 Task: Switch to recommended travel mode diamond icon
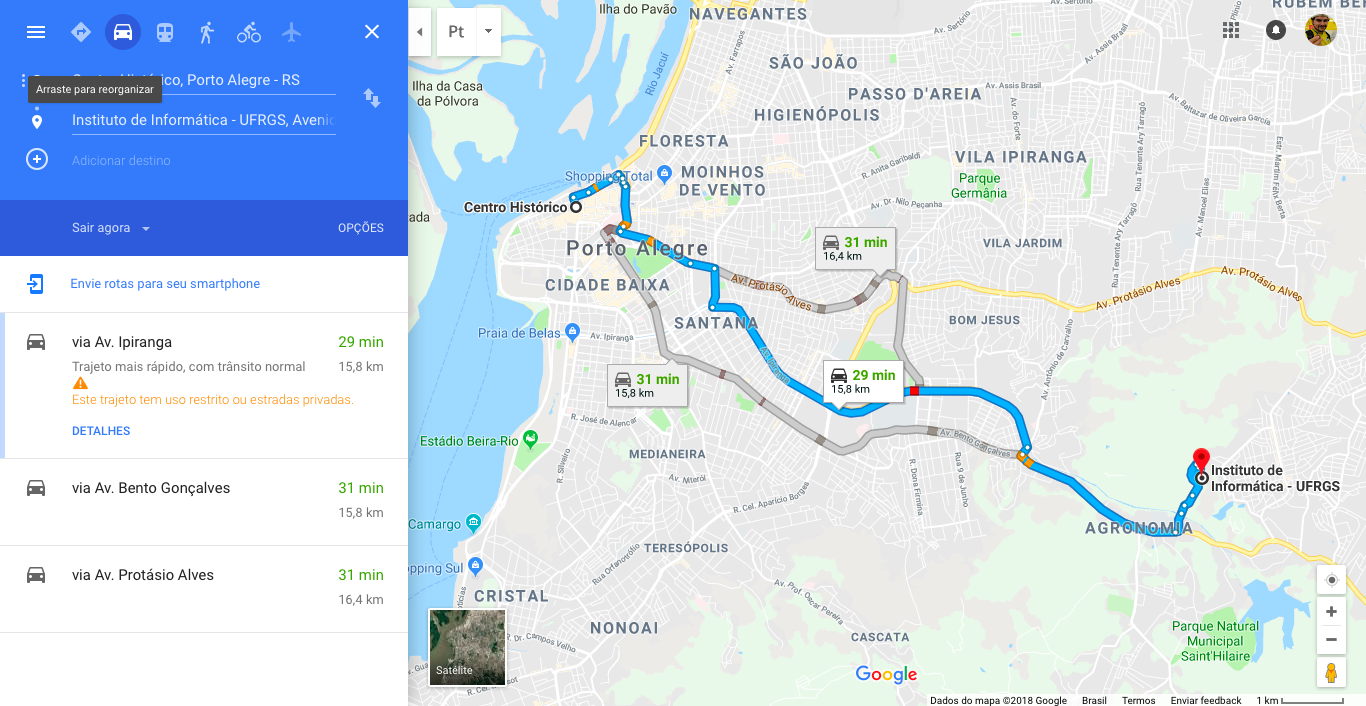click(x=81, y=32)
